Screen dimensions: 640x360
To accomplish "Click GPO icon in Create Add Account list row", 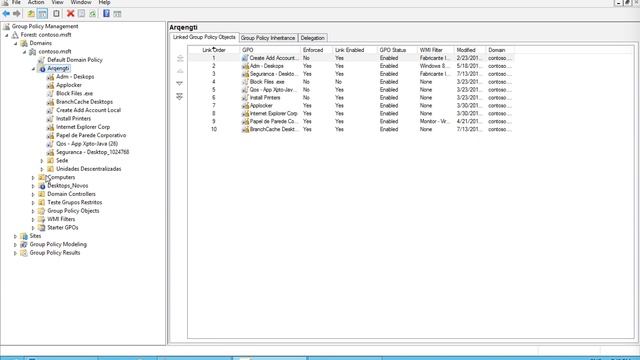I will tap(245, 58).
